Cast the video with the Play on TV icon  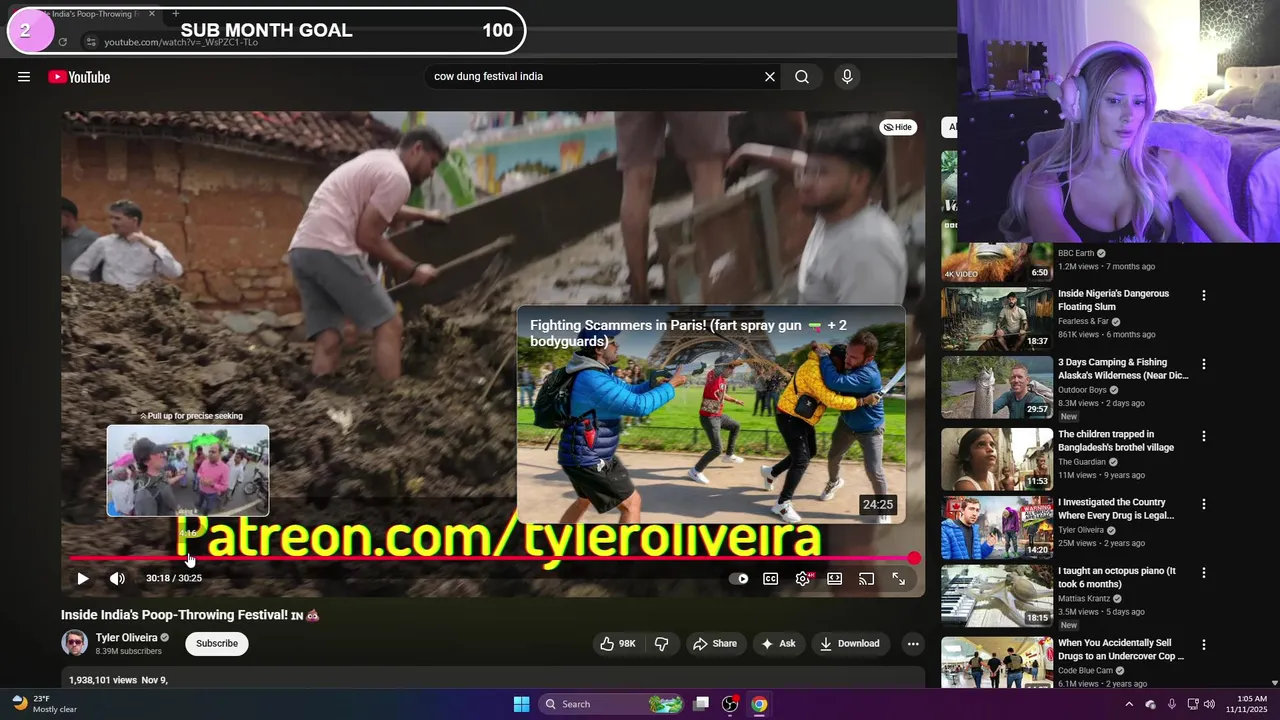pos(867,578)
